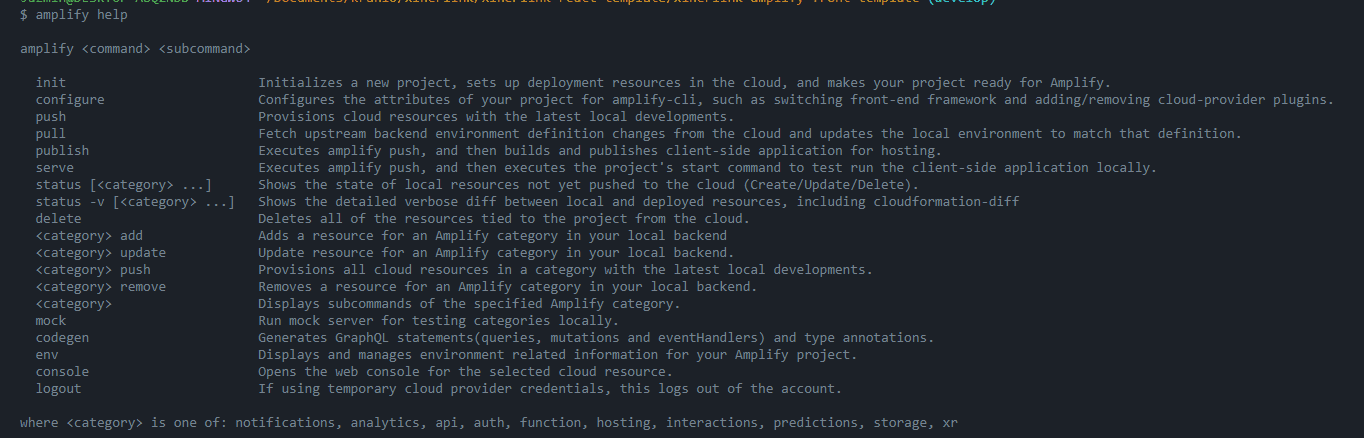Screen dimensions: 1364x438
Task: Click the 'mock' command name
Action: 51,321
